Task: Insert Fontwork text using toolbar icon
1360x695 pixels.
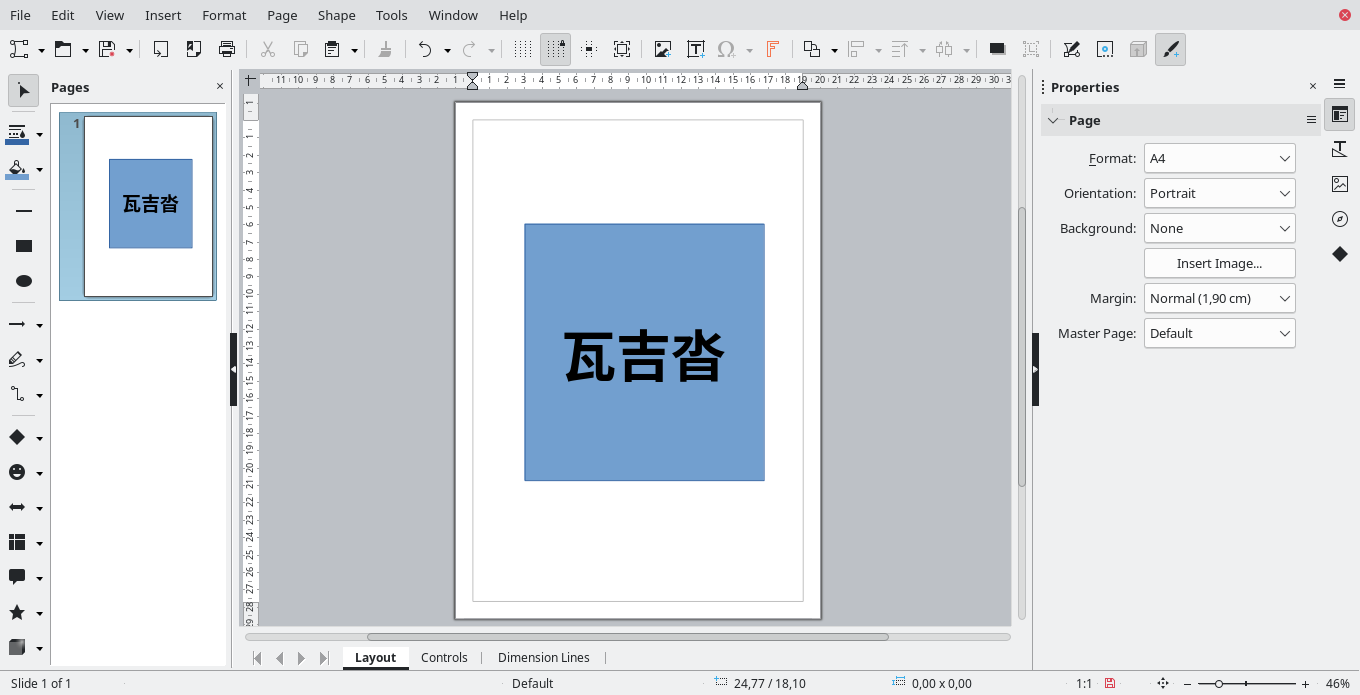Action: (774, 48)
